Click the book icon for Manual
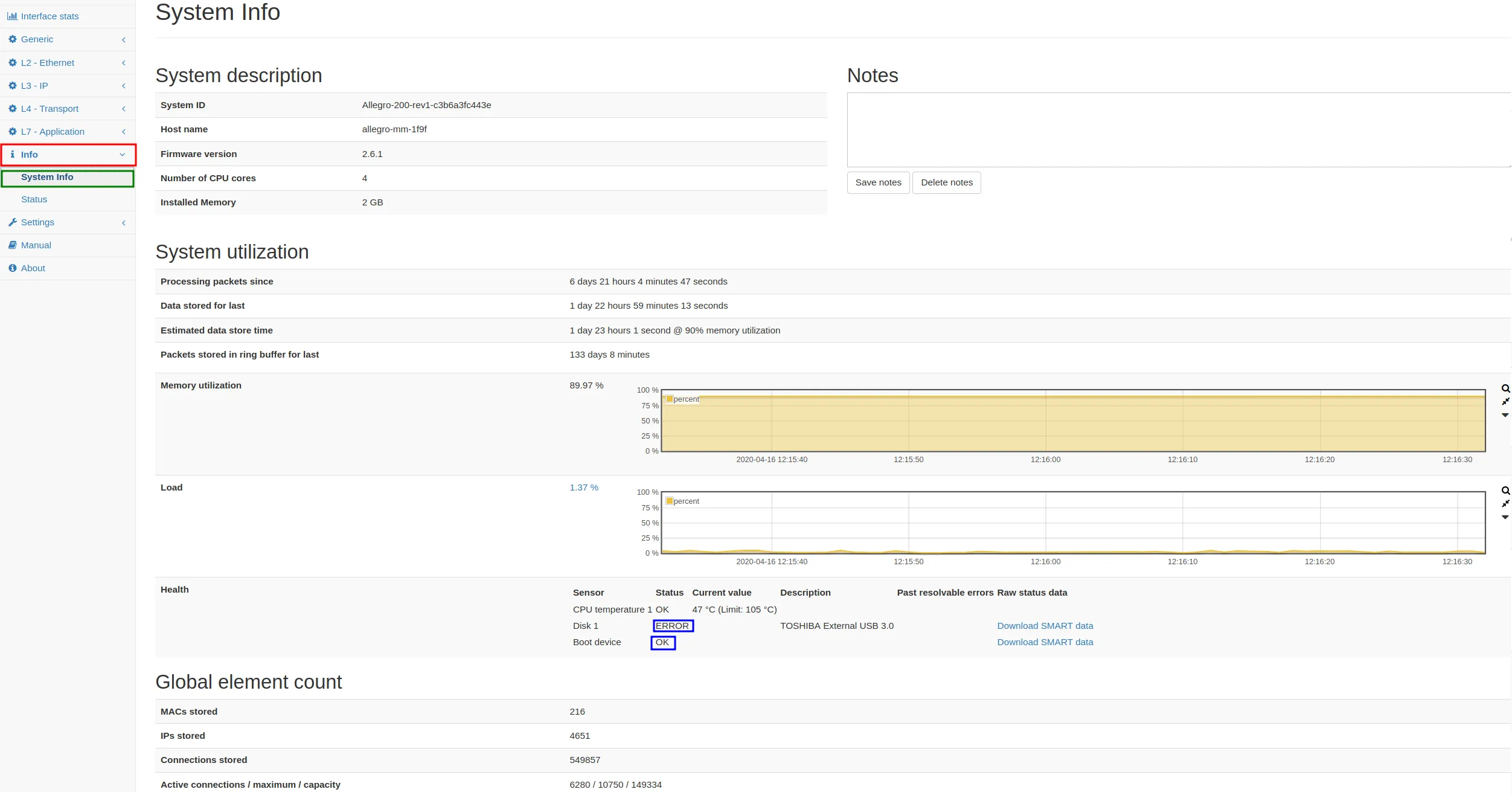The width and height of the screenshot is (1512, 795). click(x=12, y=245)
